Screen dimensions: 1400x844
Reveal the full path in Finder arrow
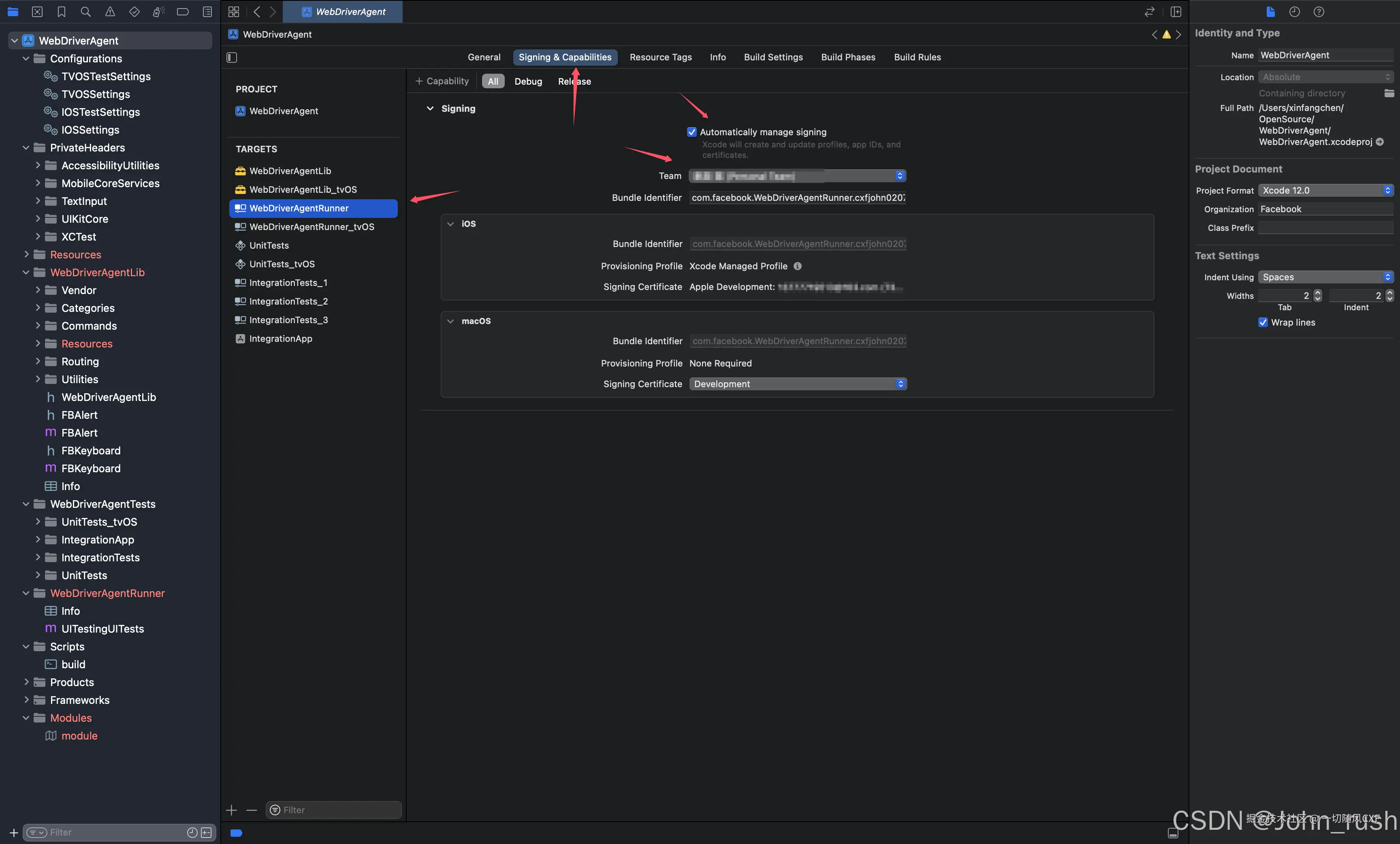1380,142
